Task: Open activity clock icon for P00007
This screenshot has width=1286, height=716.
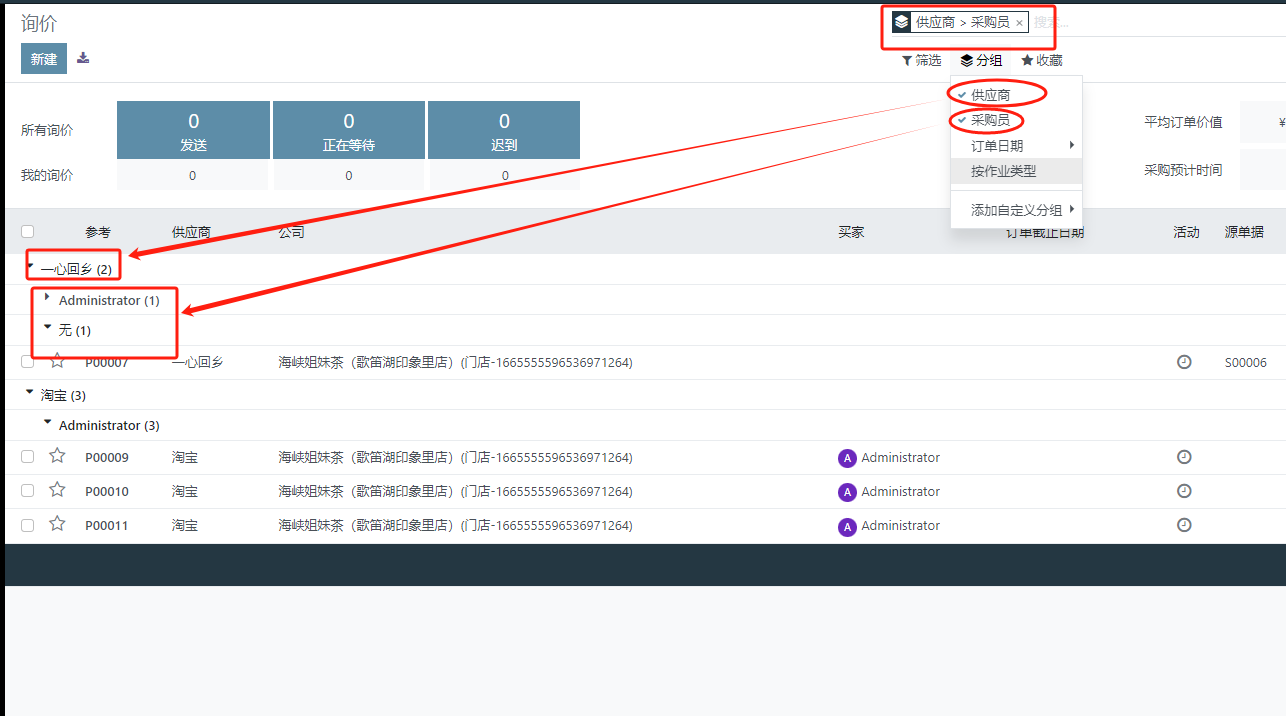Action: click(x=1184, y=362)
